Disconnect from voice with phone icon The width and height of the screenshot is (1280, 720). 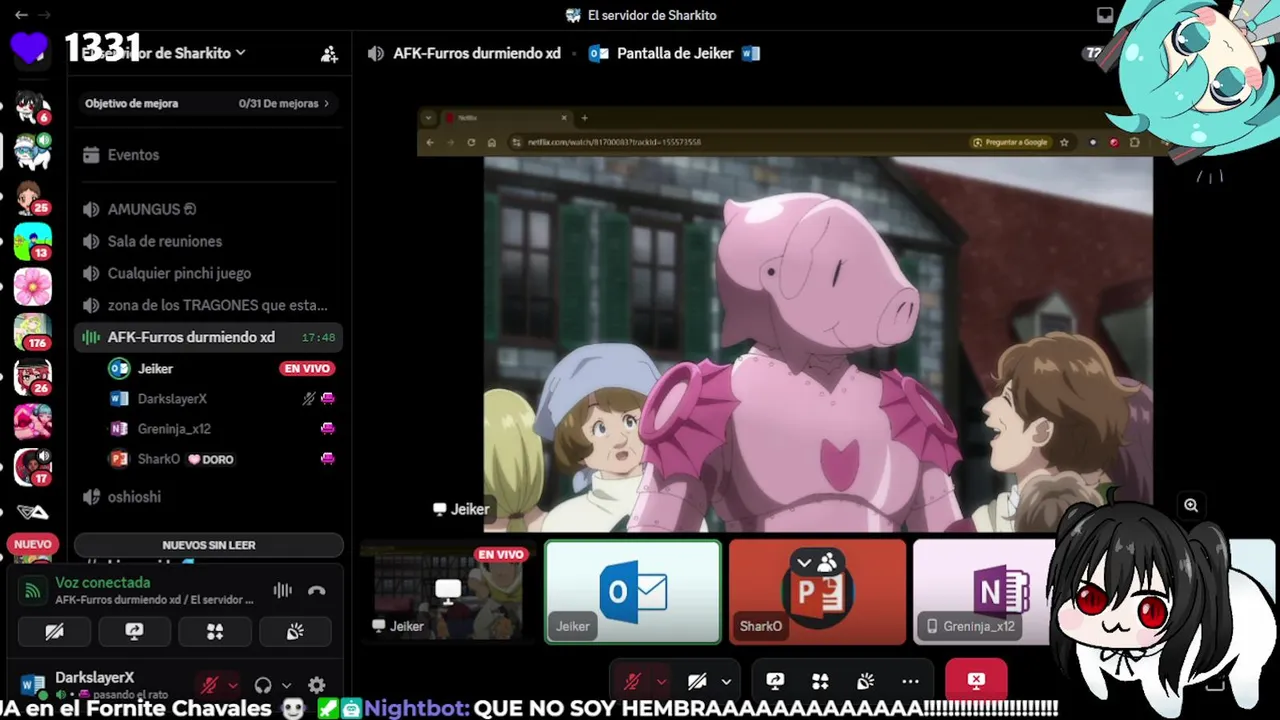click(317, 590)
